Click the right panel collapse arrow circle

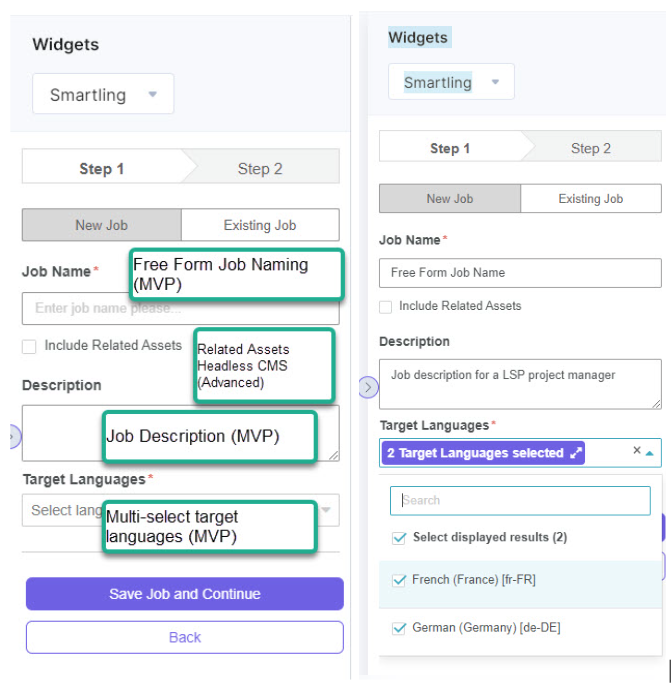368,387
